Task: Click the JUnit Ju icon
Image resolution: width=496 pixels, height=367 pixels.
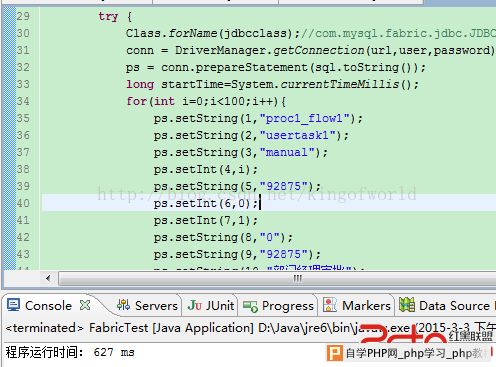Action: (195, 305)
